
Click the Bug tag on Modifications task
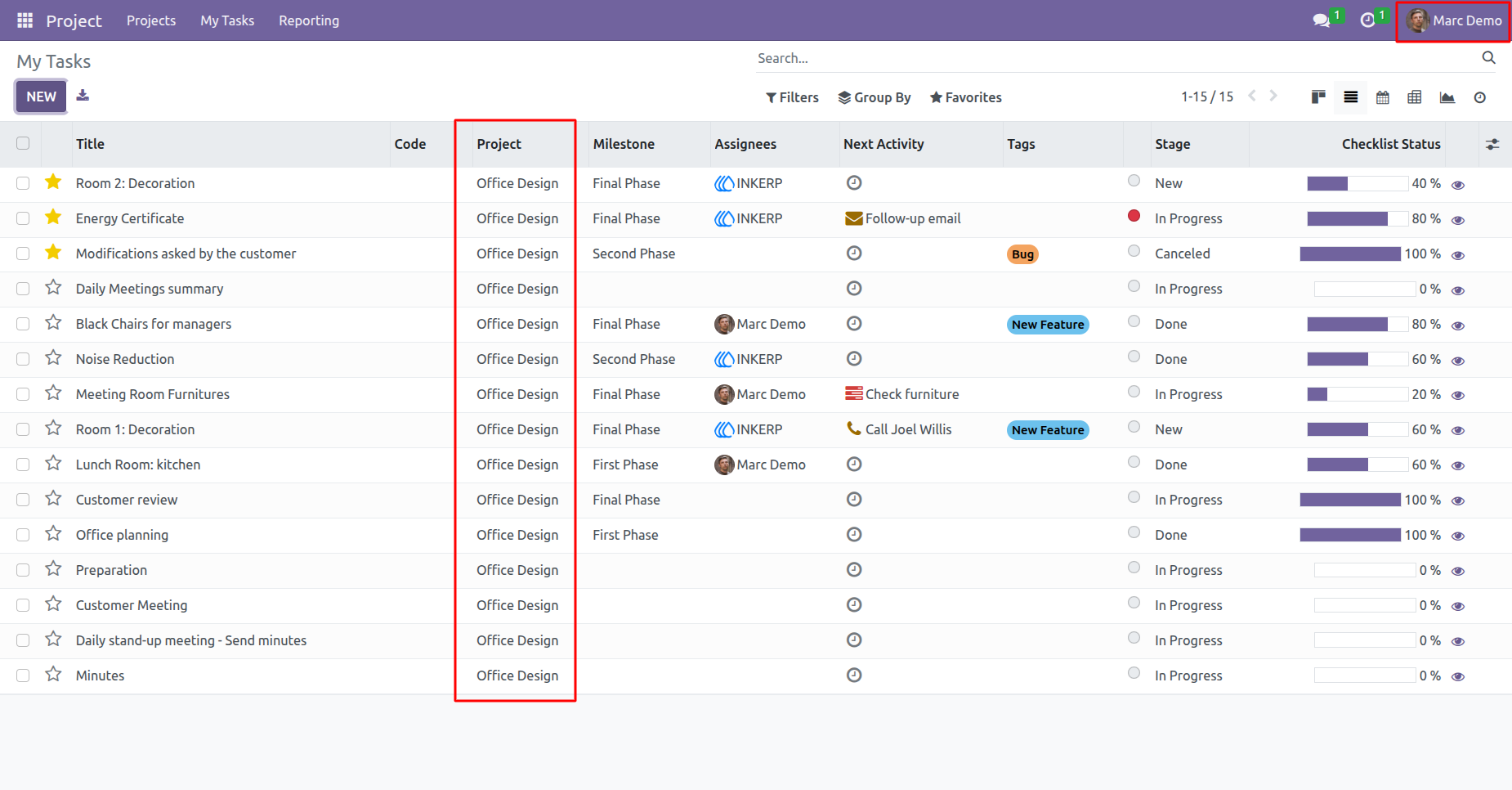click(1022, 254)
